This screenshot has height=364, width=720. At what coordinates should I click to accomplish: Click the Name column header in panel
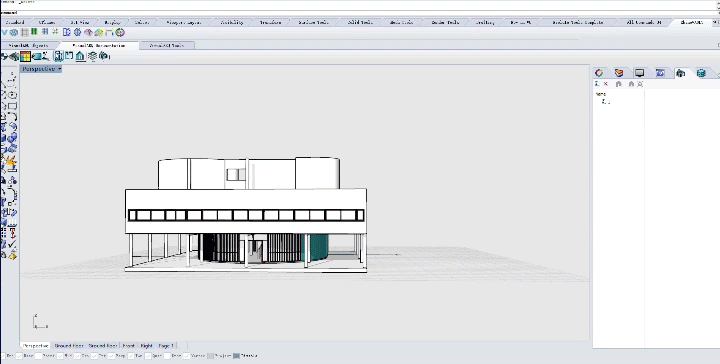601,94
